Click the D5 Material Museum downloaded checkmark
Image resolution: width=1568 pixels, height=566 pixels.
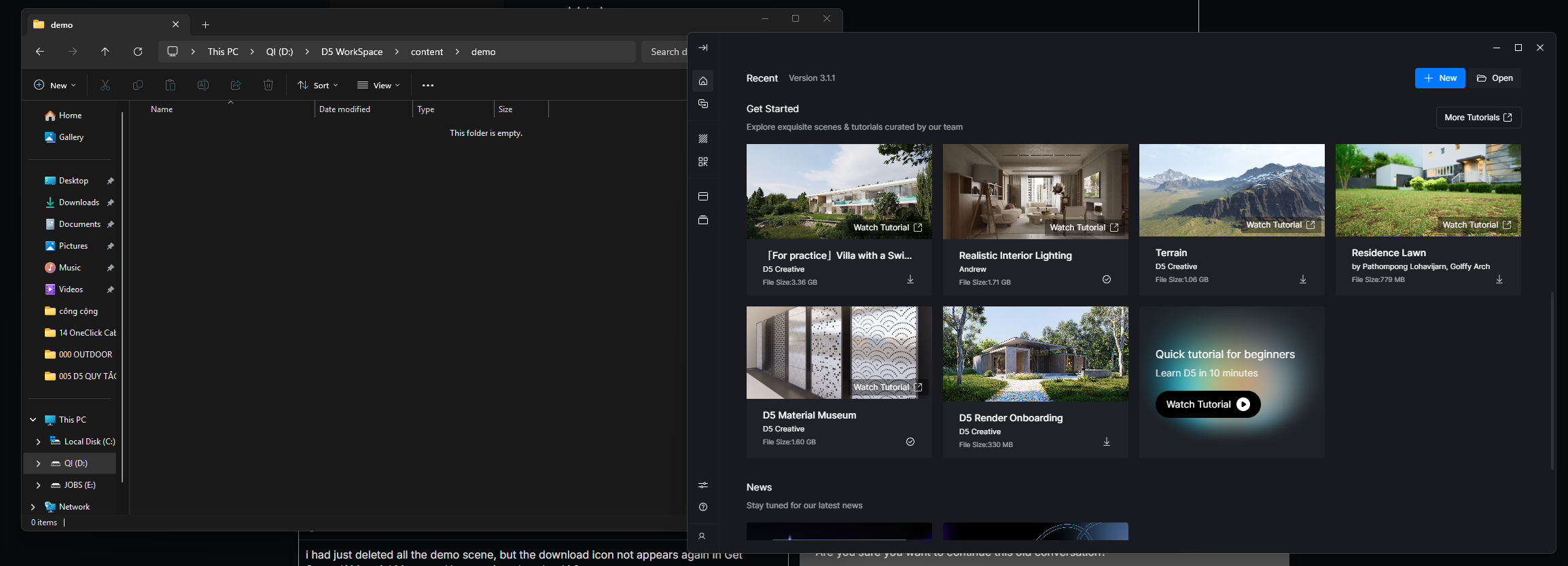pyautogui.click(x=910, y=442)
